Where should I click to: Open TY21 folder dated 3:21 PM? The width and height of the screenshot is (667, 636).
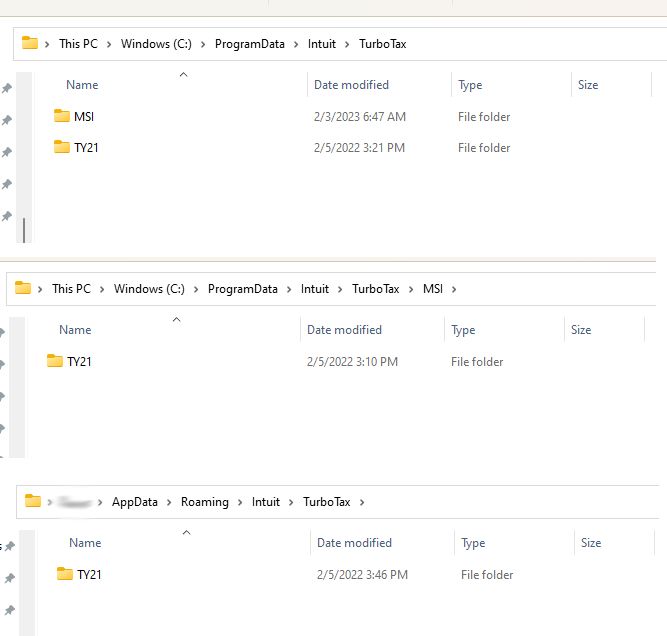(76, 147)
